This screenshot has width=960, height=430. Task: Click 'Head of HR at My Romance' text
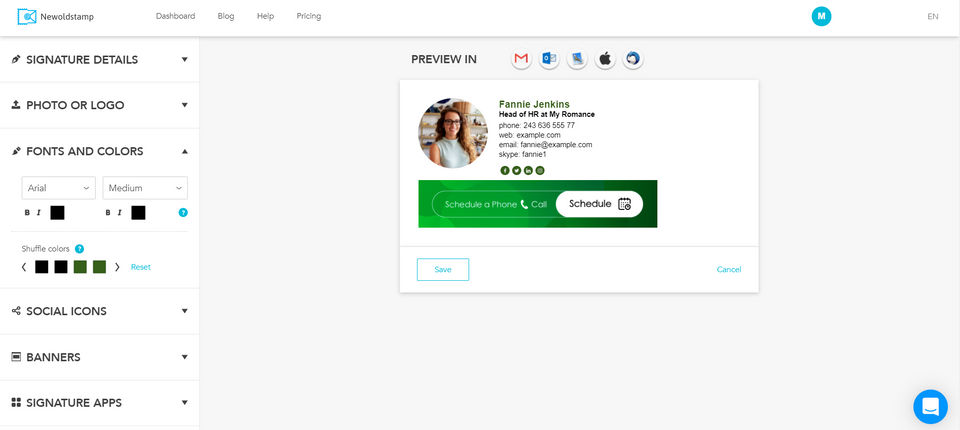tap(547, 115)
